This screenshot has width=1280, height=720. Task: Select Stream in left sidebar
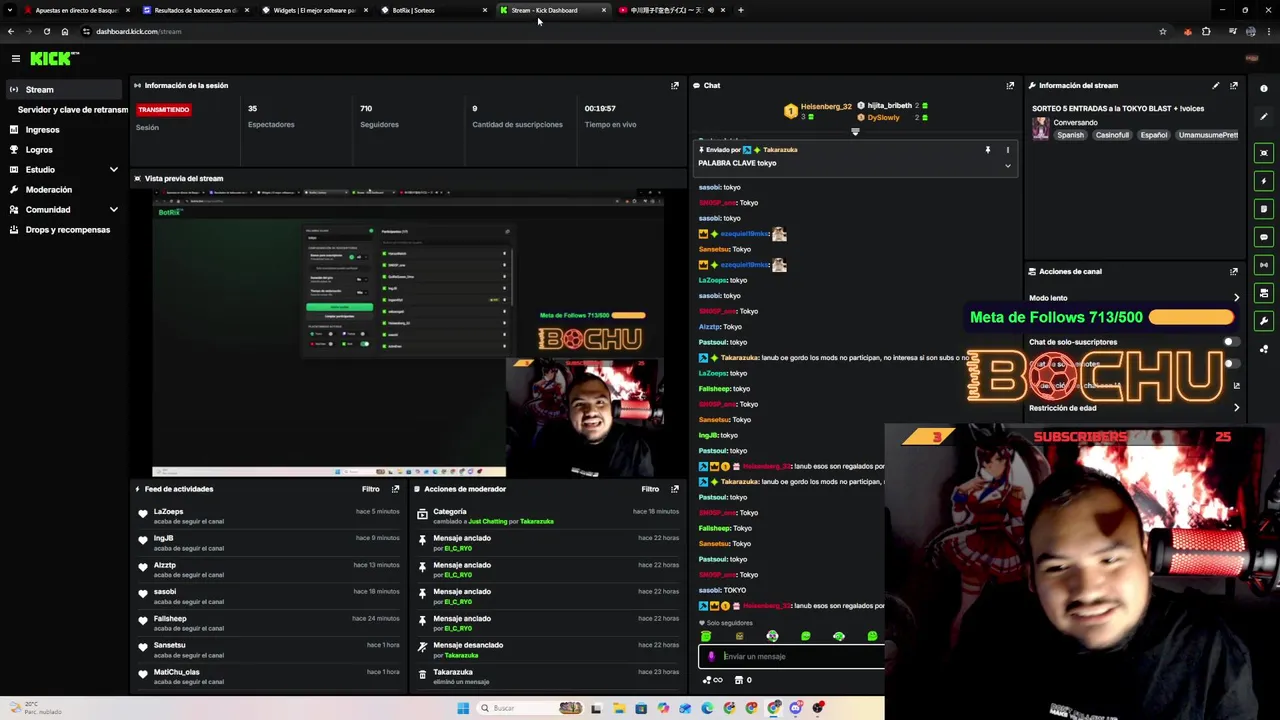pos(62,90)
